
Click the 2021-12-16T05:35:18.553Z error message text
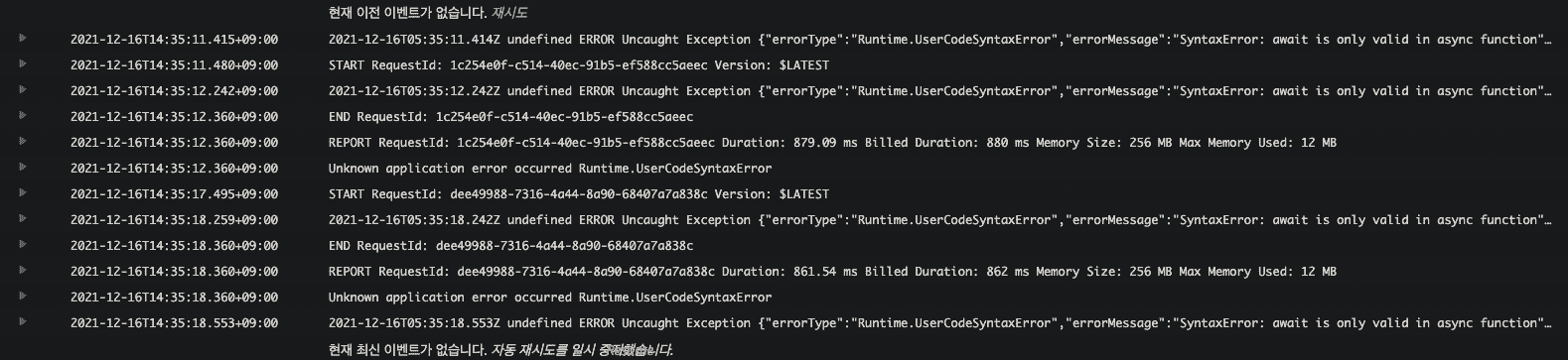pyautogui.click(x=939, y=323)
